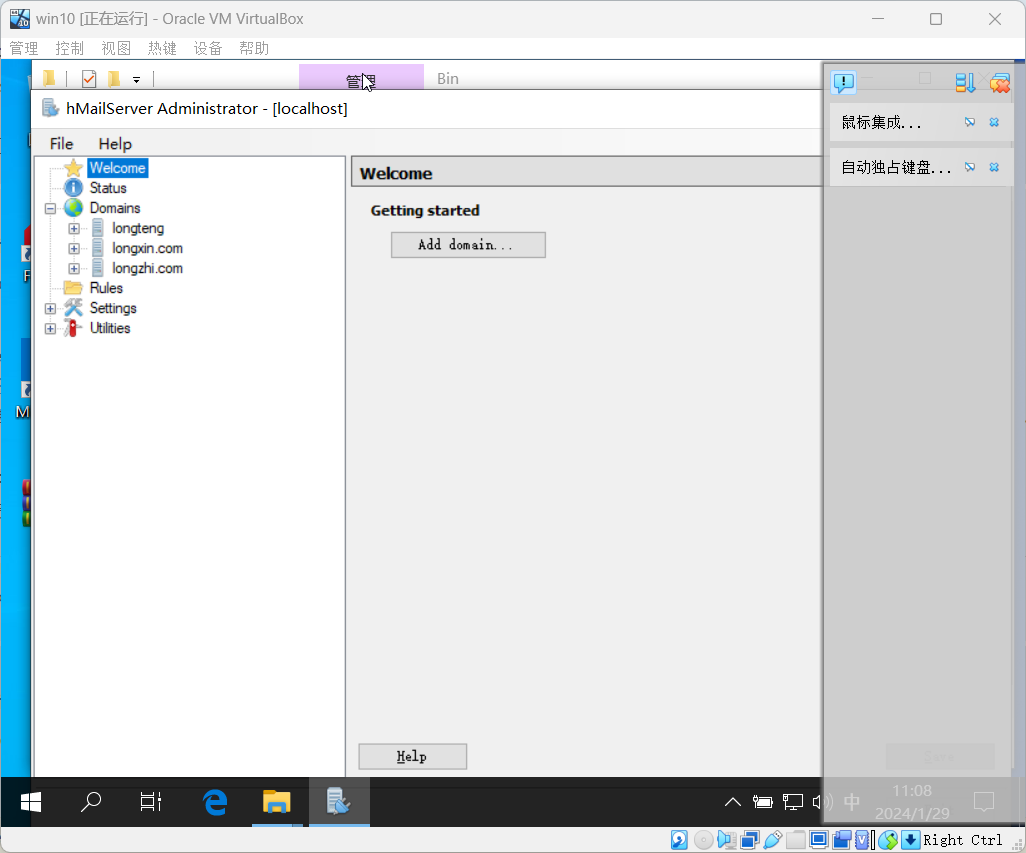Click hide-message icon beside 自动独占键盘 notification

[x=970, y=167]
